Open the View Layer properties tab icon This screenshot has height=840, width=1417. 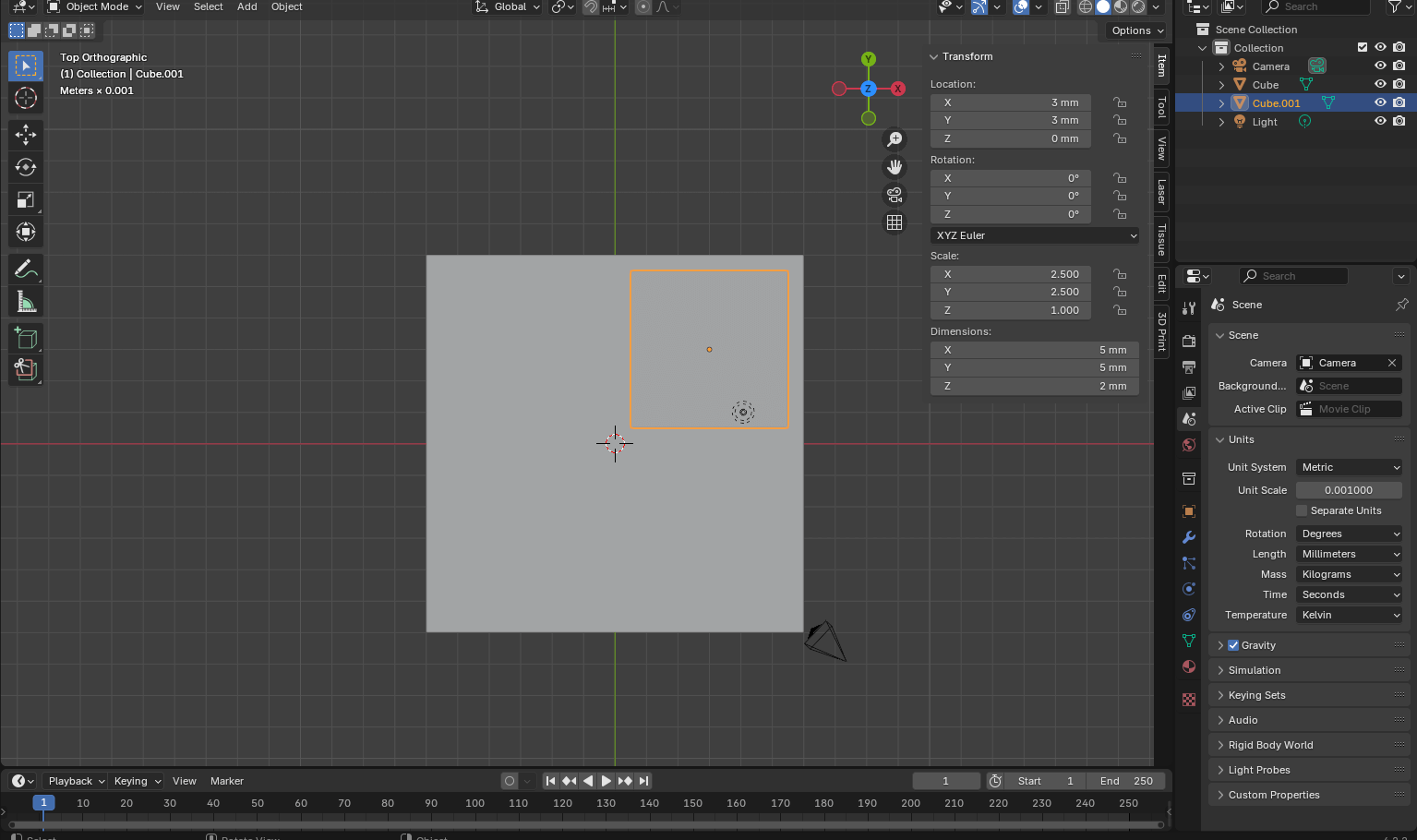click(1189, 392)
